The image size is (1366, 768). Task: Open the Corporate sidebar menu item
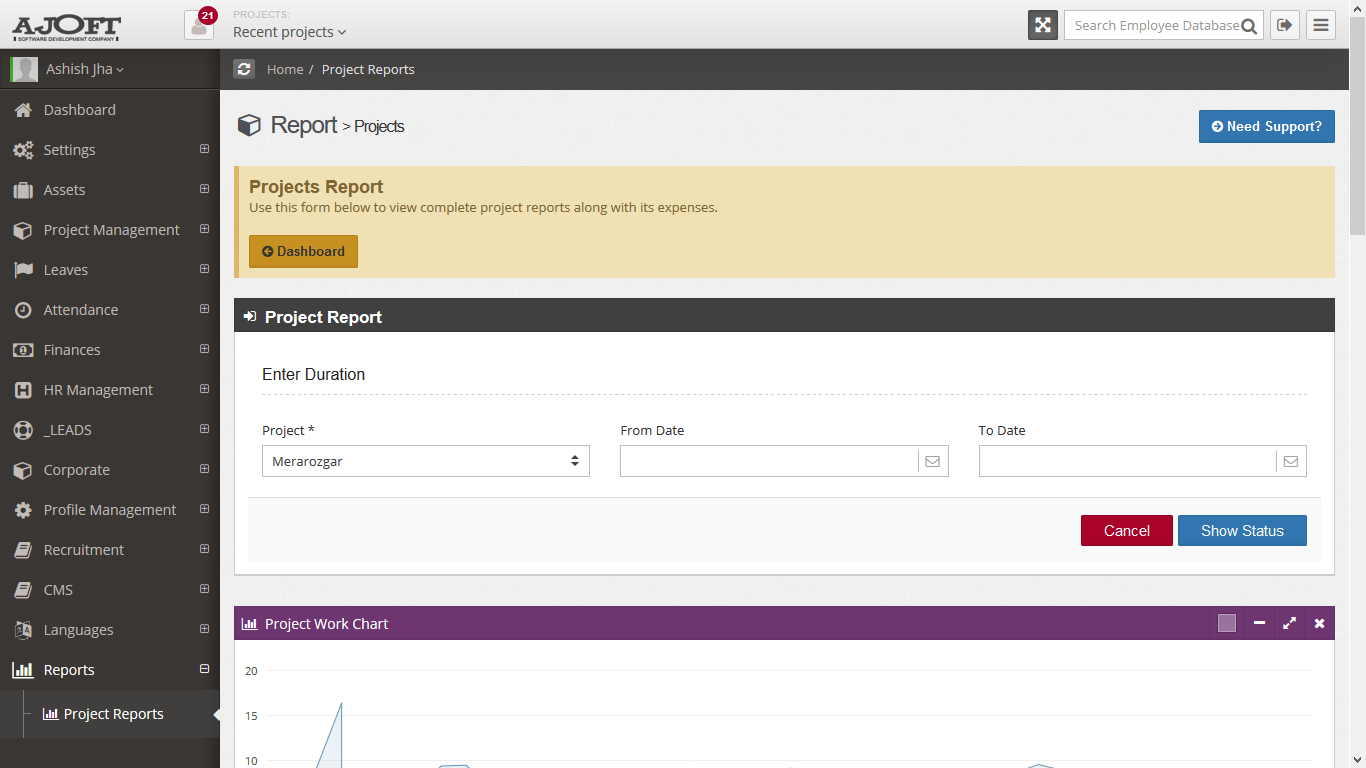click(110, 470)
